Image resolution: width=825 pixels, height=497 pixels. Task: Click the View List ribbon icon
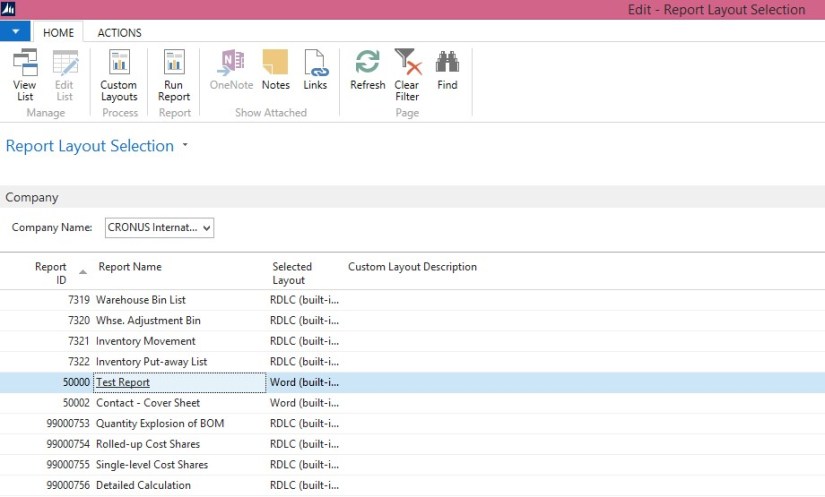coord(25,73)
